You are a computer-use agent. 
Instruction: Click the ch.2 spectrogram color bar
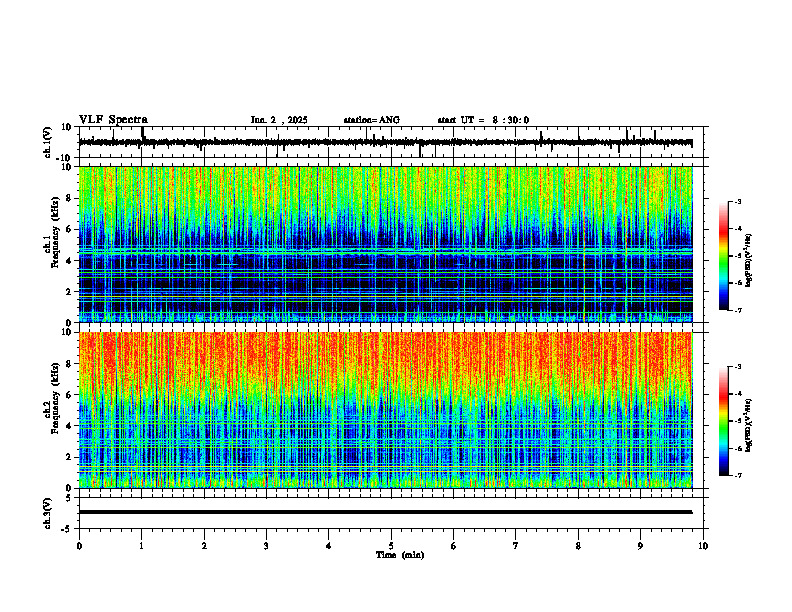(724, 421)
